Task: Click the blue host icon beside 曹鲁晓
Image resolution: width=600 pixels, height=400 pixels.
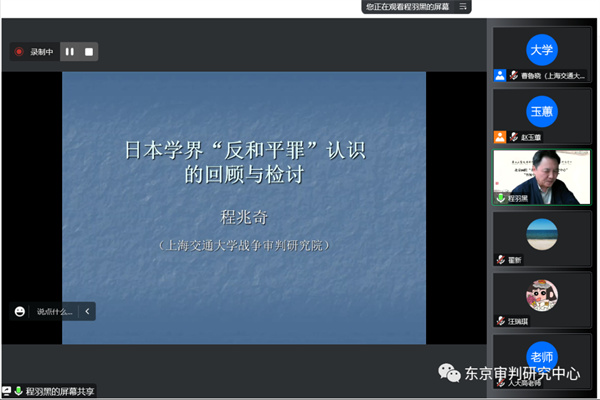Action: (499, 75)
